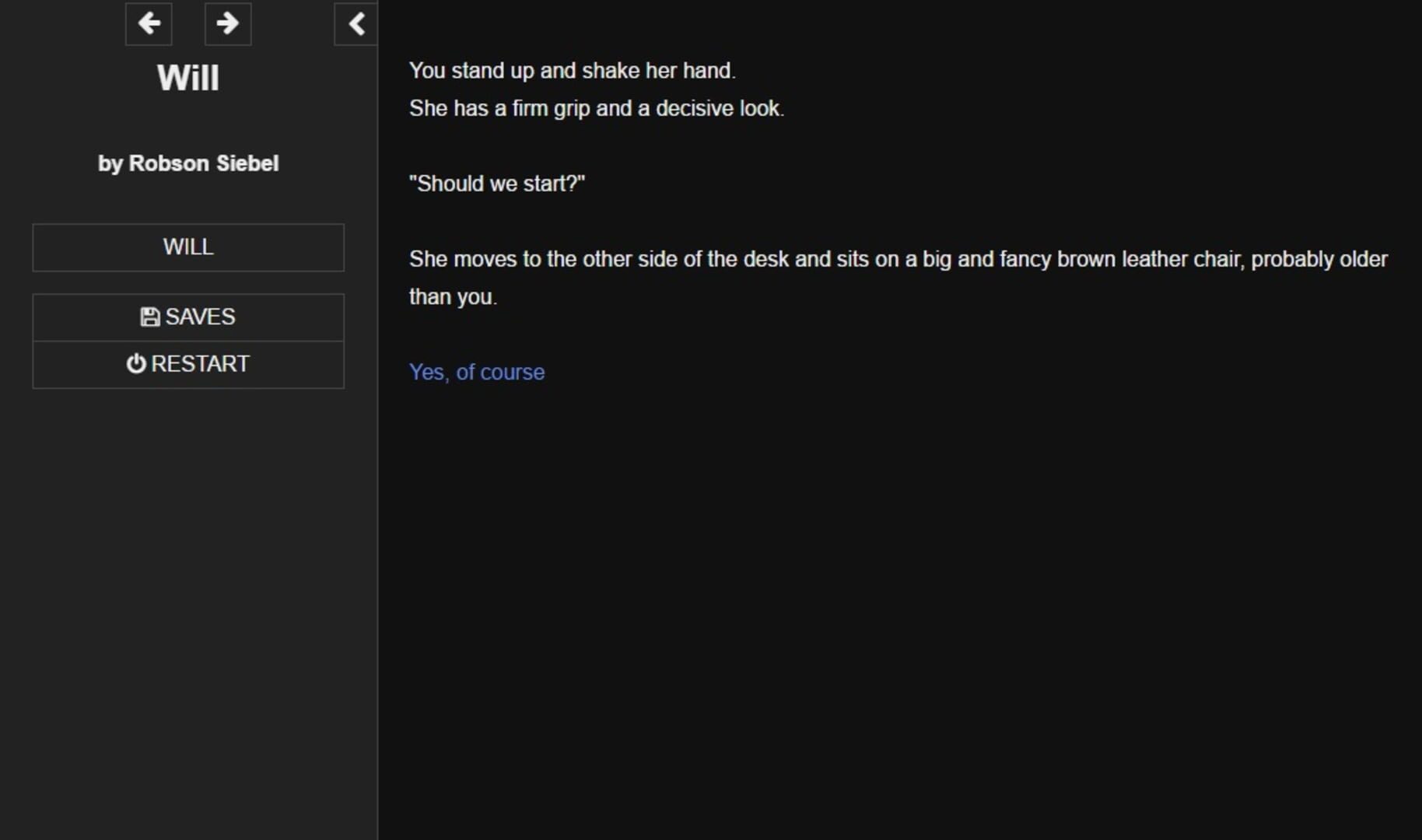The height and width of the screenshot is (840, 1422).
Task: Click the author name Robson Siebel
Action: [x=187, y=163]
